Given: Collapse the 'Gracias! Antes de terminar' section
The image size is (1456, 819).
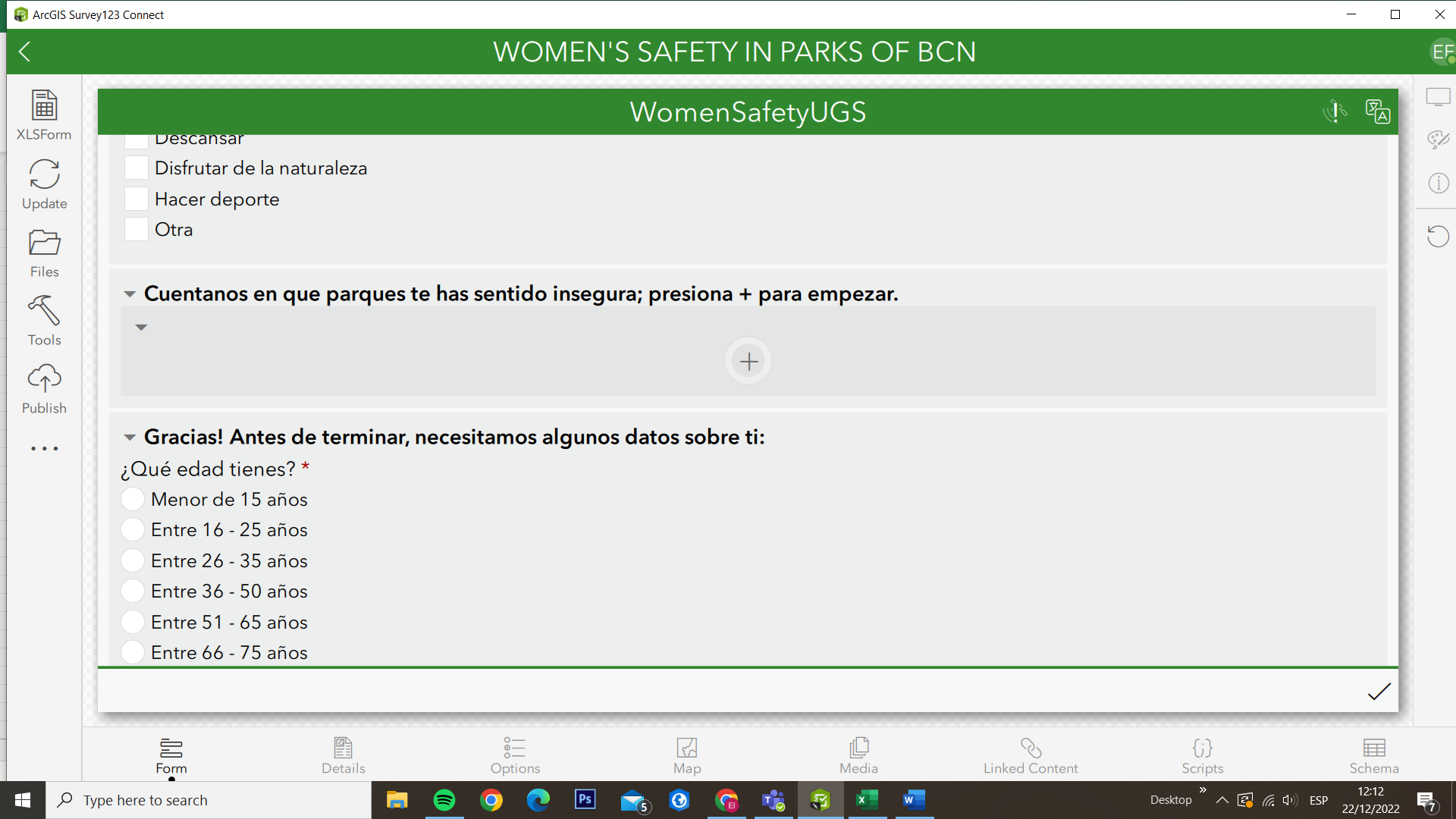Looking at the screenshot, I should click(130, 438).
